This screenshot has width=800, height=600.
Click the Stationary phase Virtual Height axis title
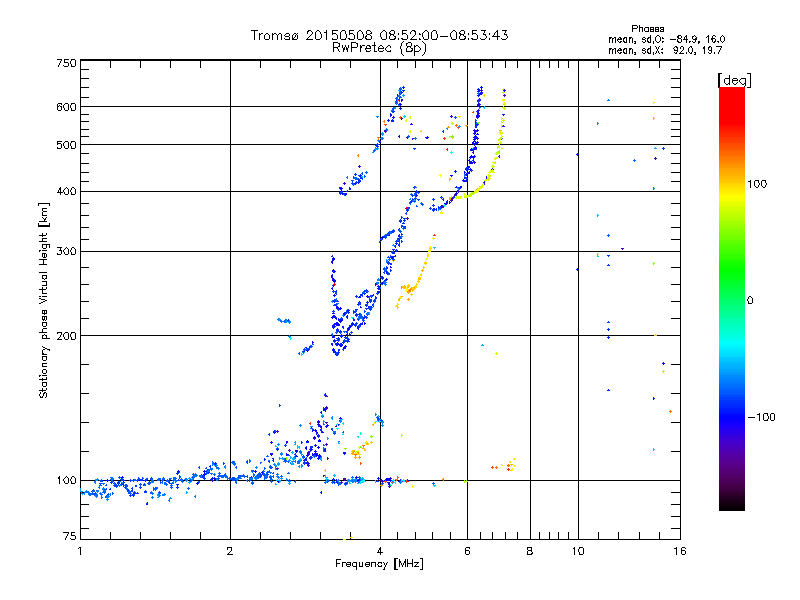coord(44,300)
